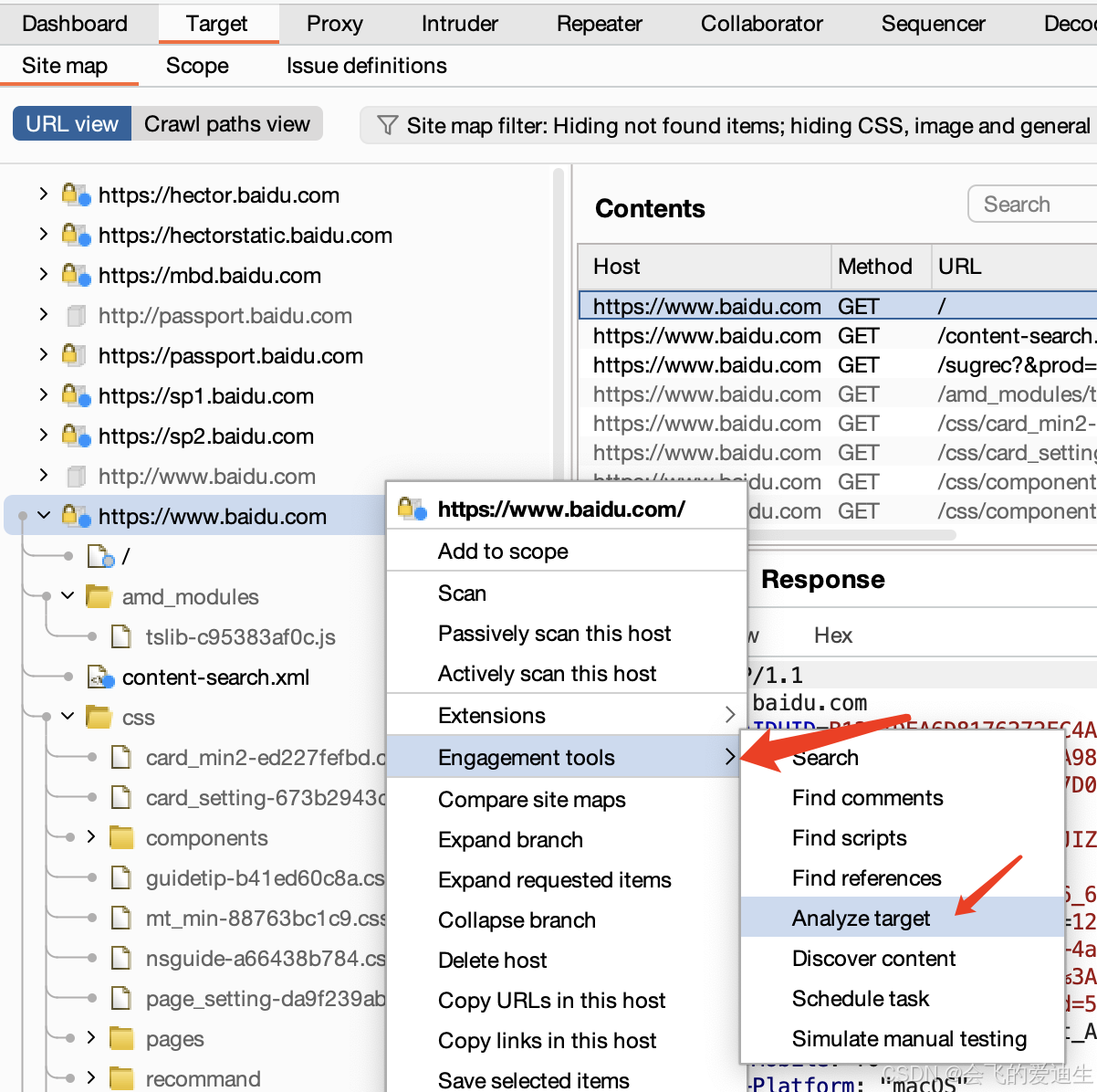Click the site map filter funnel icon
1097x1092 pixels.
(387, 125)
